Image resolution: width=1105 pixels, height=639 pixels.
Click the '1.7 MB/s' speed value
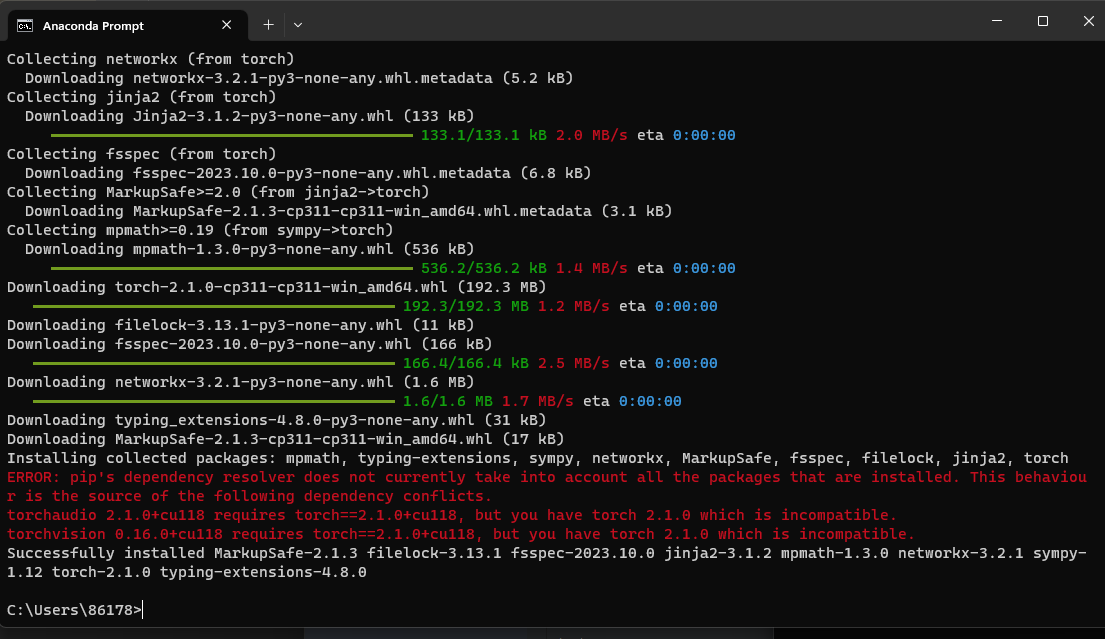[538, 402]
